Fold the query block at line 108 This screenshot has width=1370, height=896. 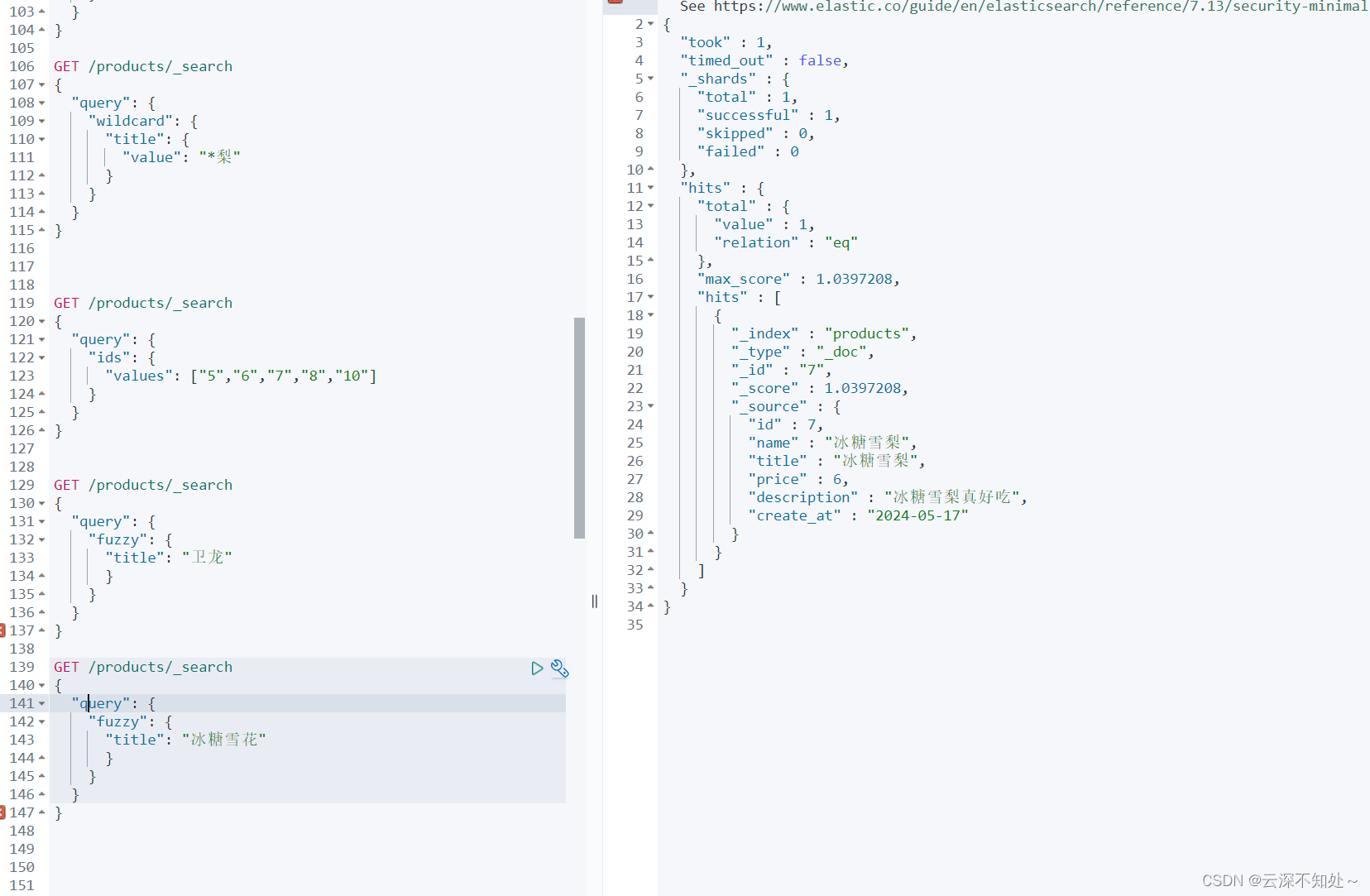(x=41, y=103)
